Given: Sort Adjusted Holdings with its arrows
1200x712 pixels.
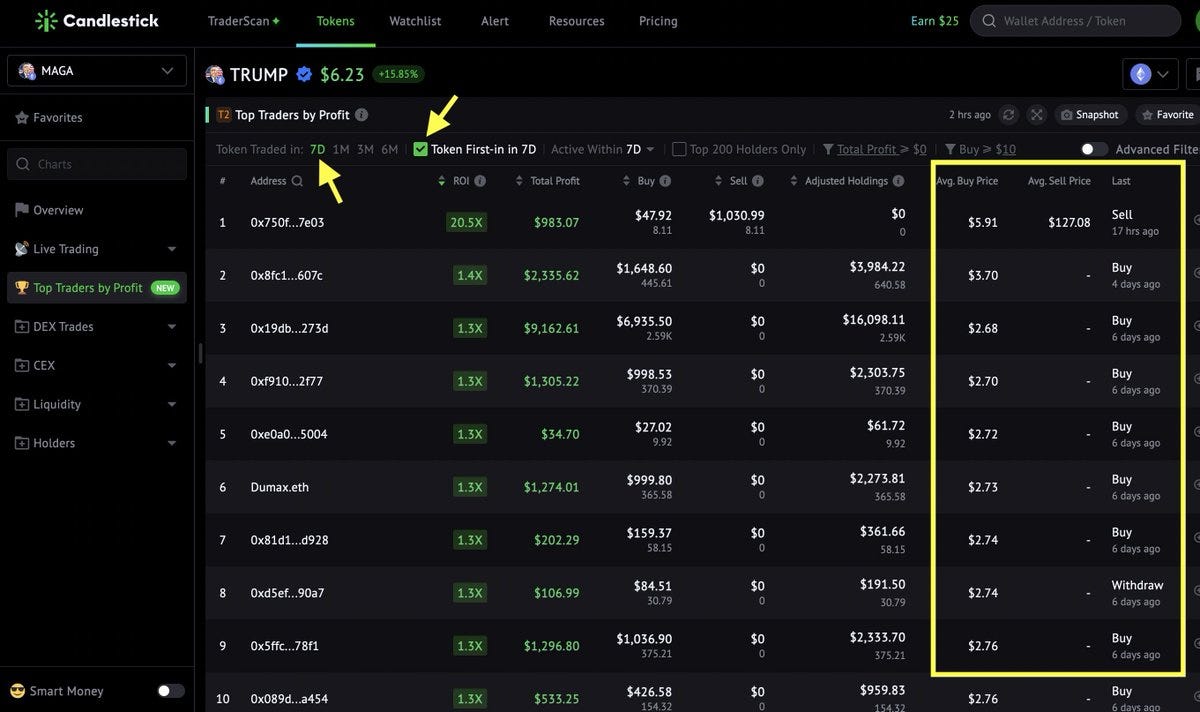Looking at the screenshot, I should [794, 181].
